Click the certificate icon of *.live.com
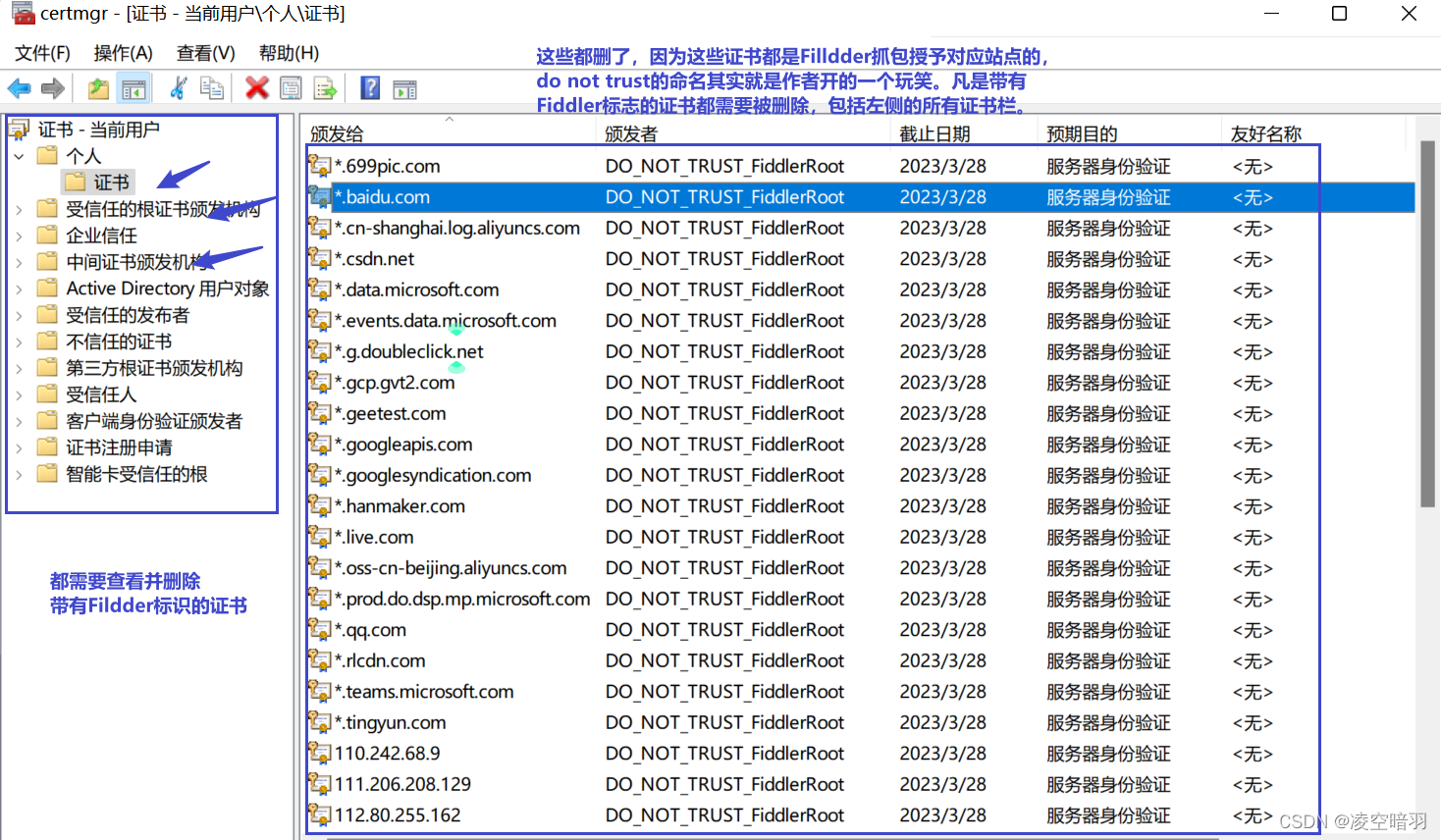The width and height of the screenshot is (1441, 840). click(319, 536)
